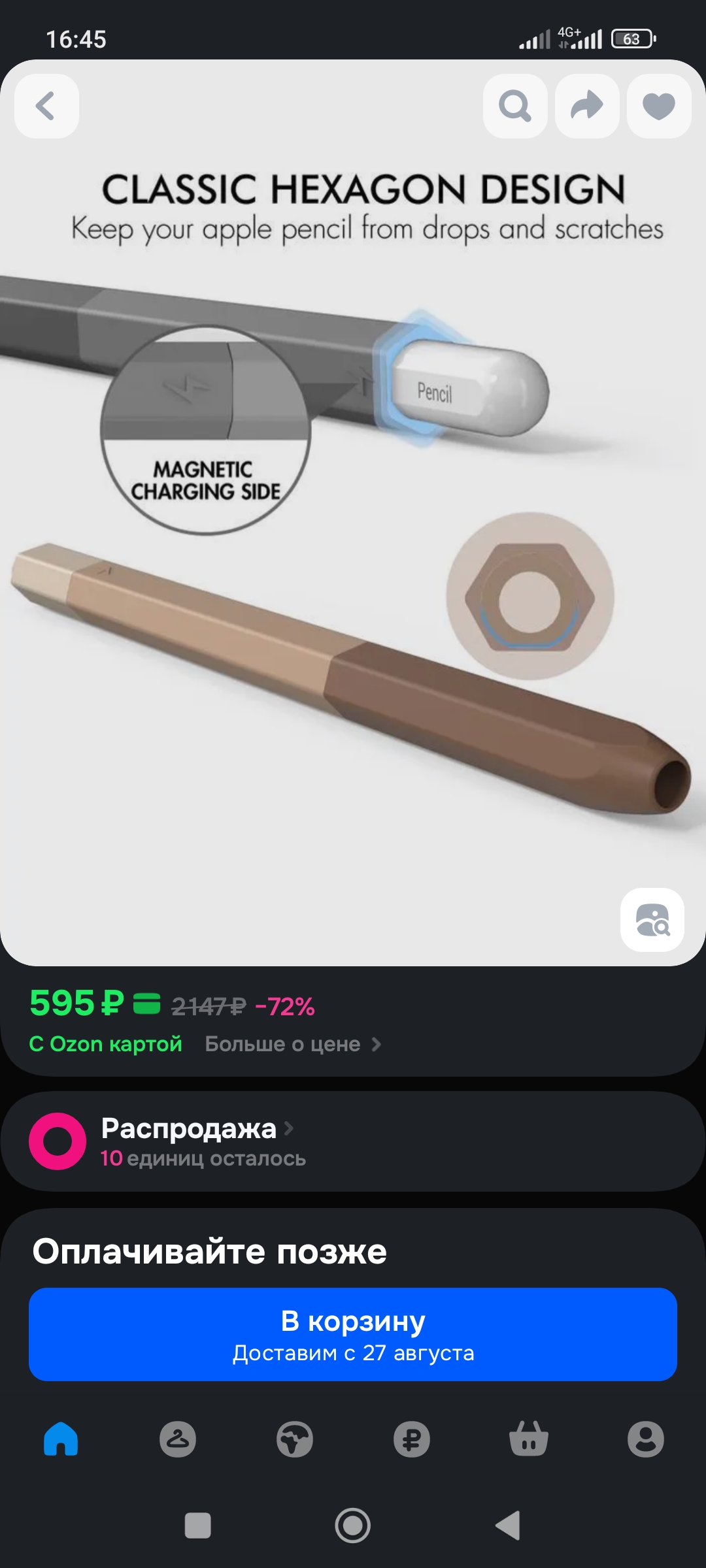Viewport: 706px width, 1568px height.
Task: Share the product via arrow icon
Action: point(587,106)
